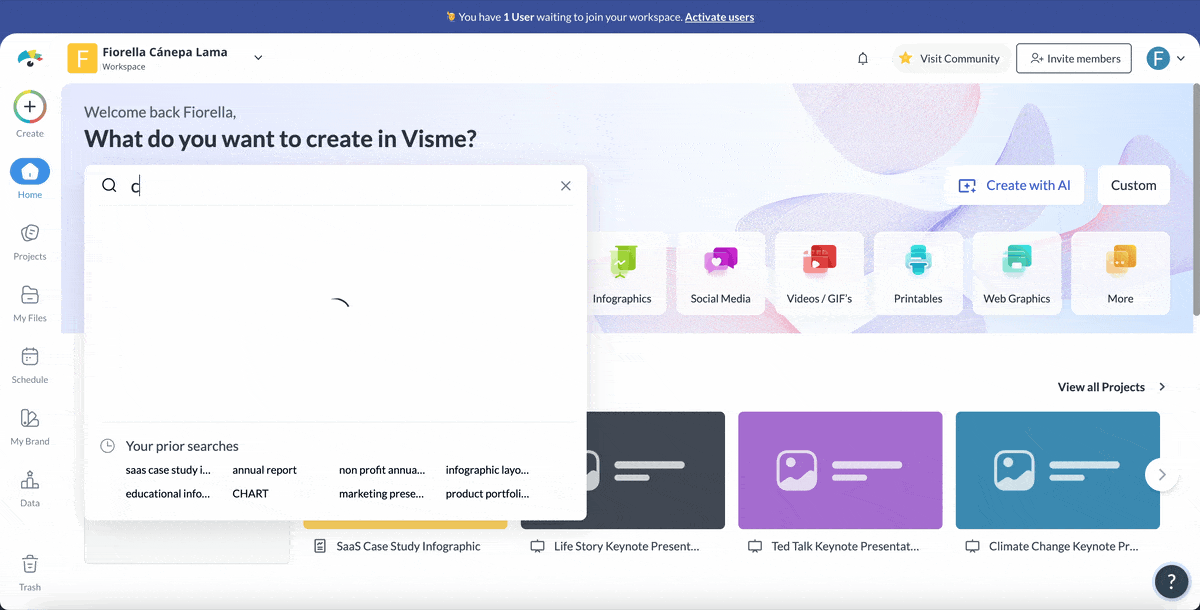
Task: Open the Activate users link
Action: 719,16
